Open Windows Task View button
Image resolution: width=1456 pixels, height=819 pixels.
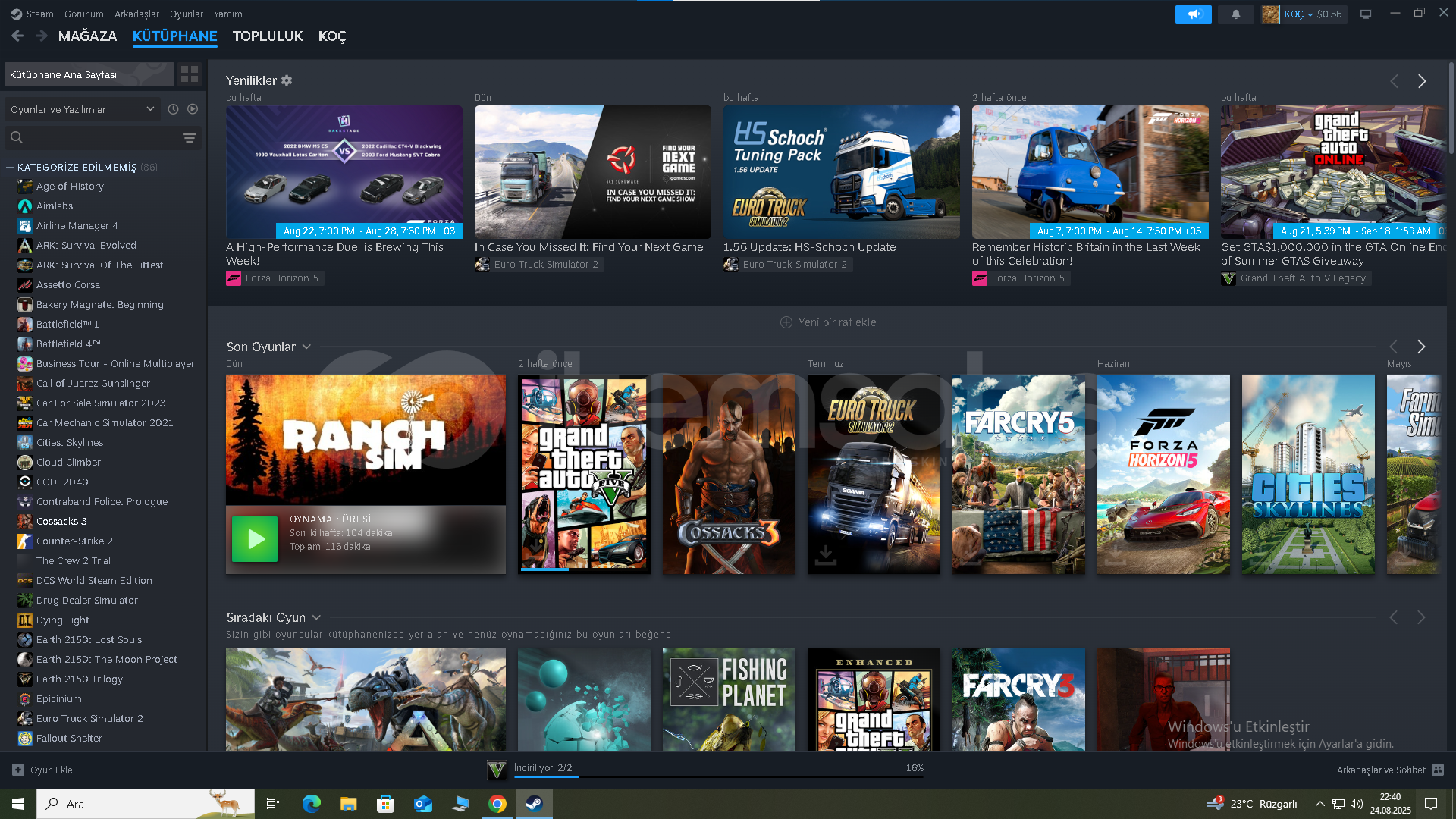[x=273, y=804]
